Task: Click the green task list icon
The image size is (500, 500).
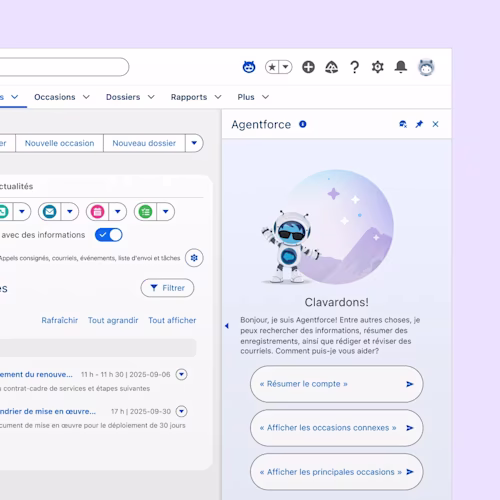Action: (145, 212)
